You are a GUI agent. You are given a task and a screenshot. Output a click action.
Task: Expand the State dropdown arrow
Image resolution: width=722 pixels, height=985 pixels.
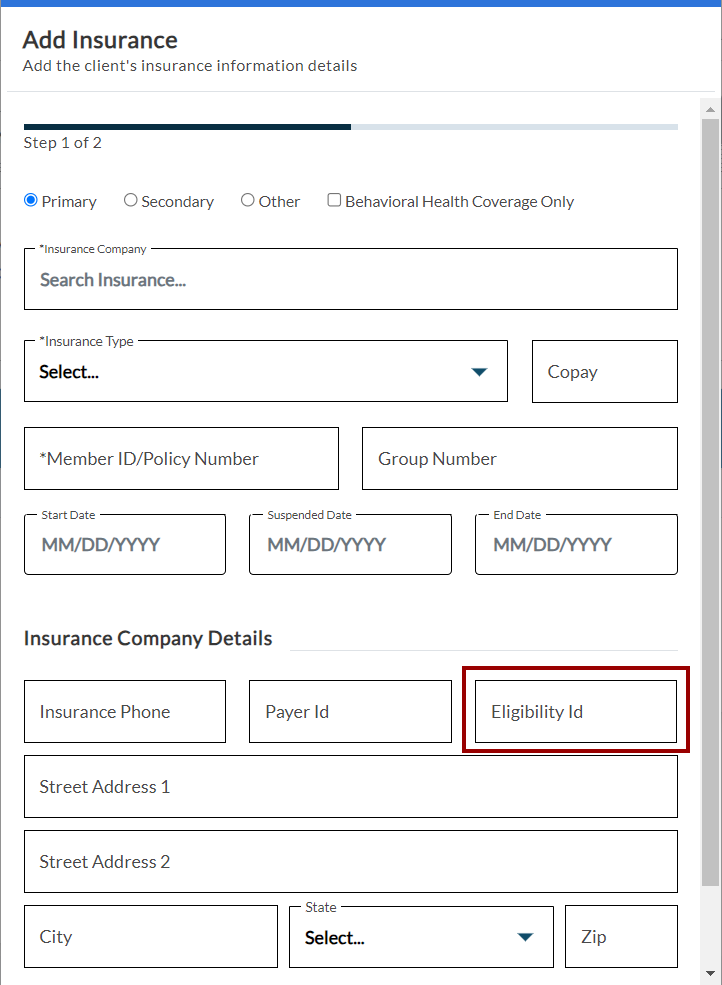coord(525,938)
